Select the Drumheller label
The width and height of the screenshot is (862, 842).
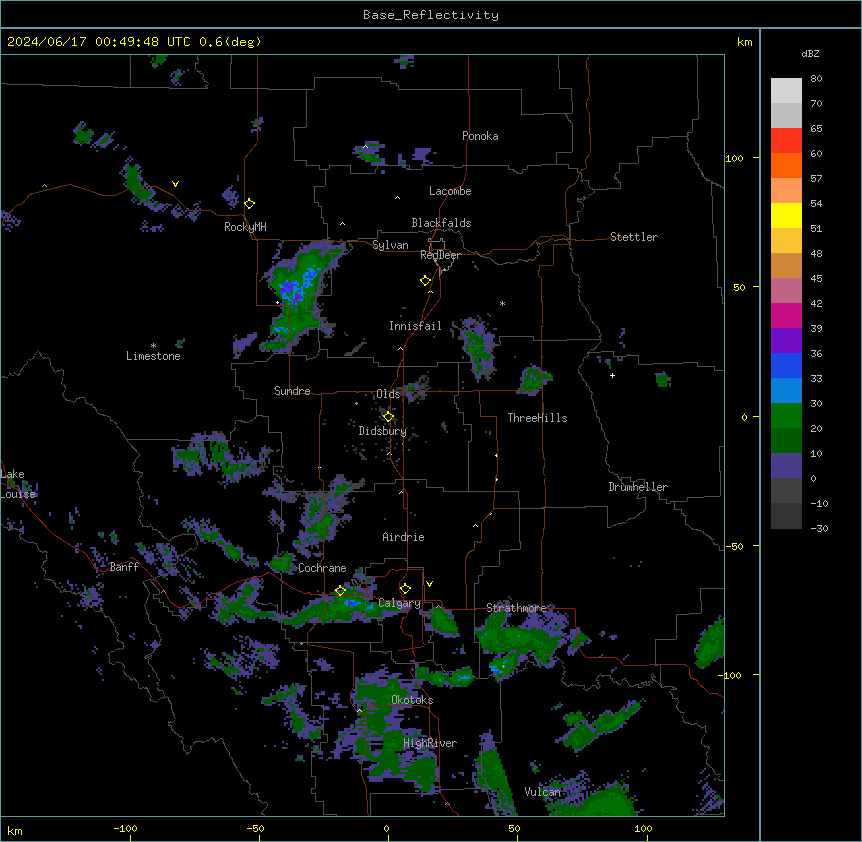(x=638, y=487)
